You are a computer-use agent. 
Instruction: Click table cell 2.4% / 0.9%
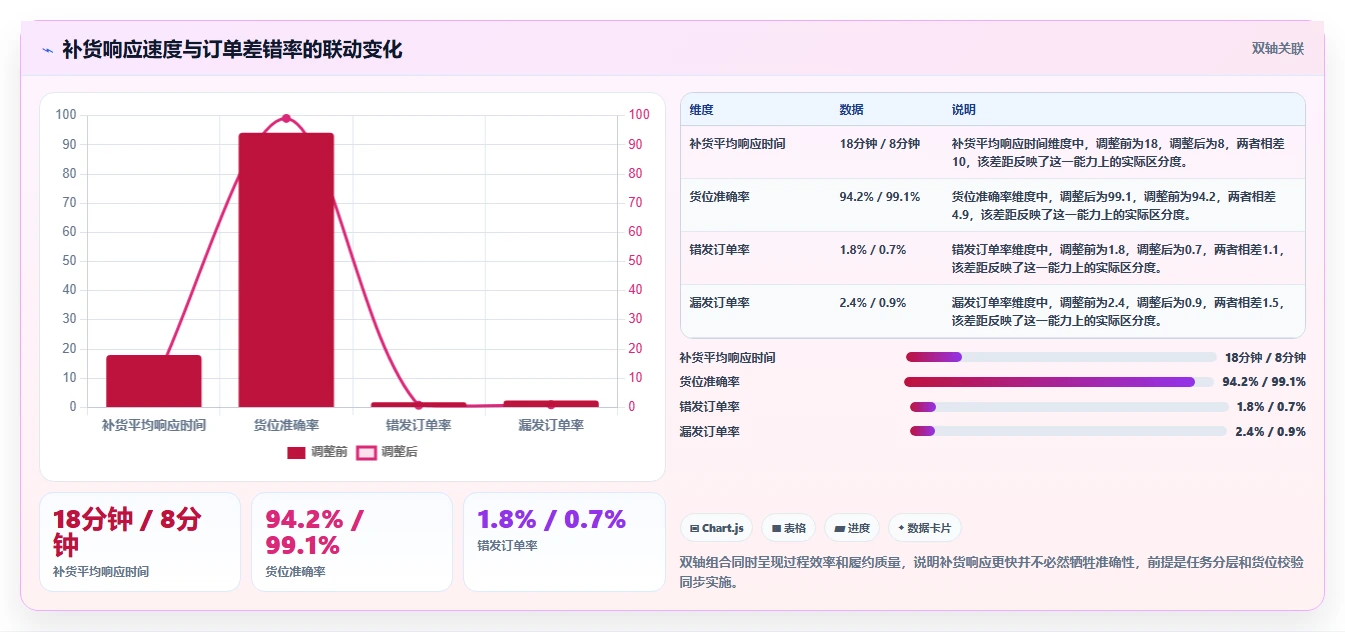tap(873, 303)
